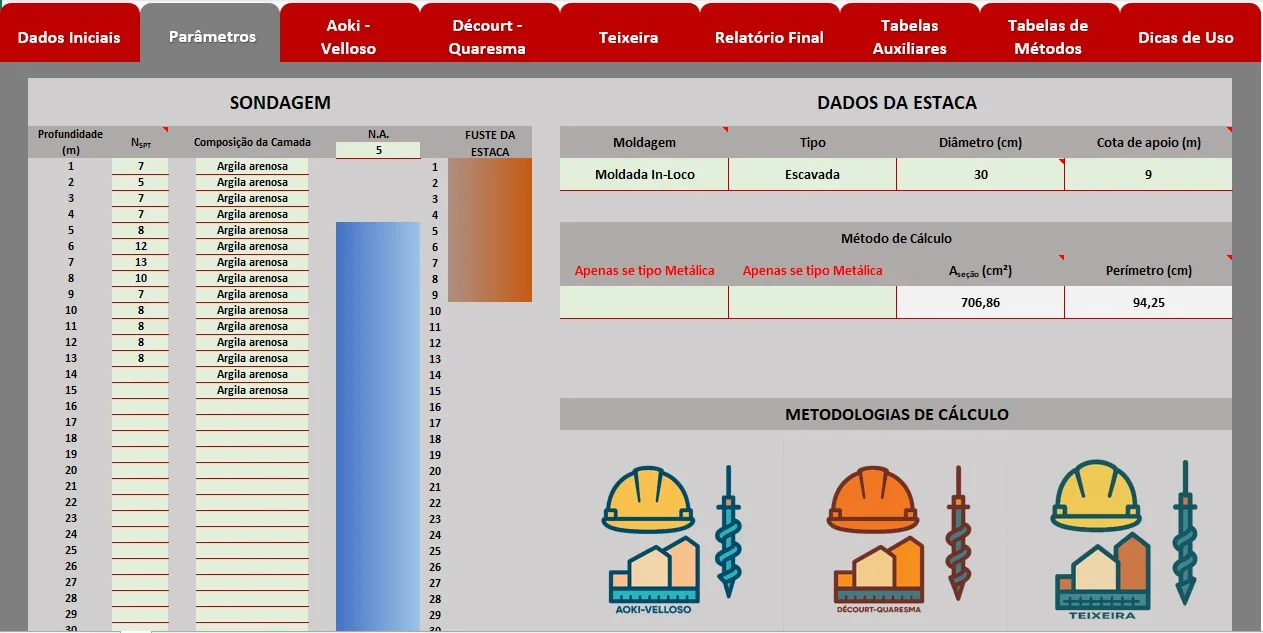Select Argila arenosa cell at depth 15
1263x633 pixels.
(252, 390)
